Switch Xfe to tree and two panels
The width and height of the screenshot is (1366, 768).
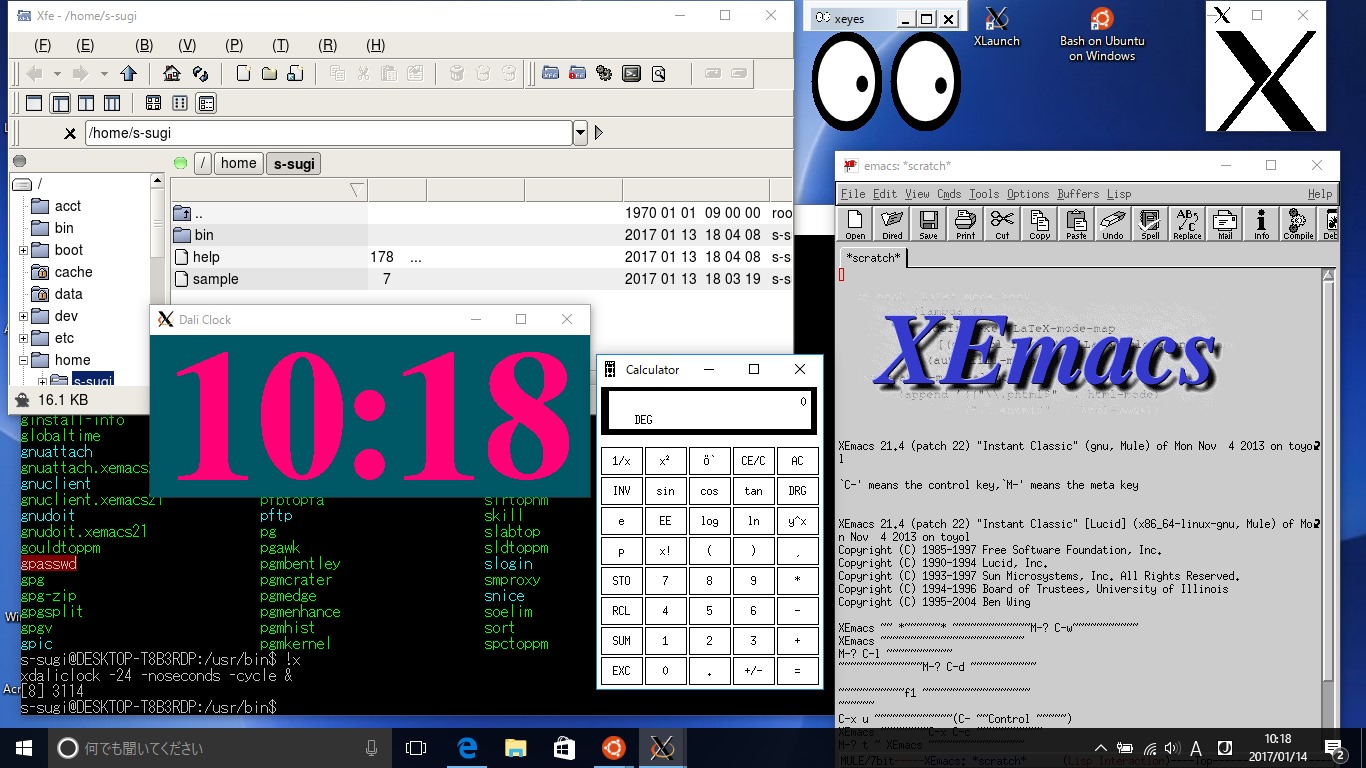(x=112, y=103)
